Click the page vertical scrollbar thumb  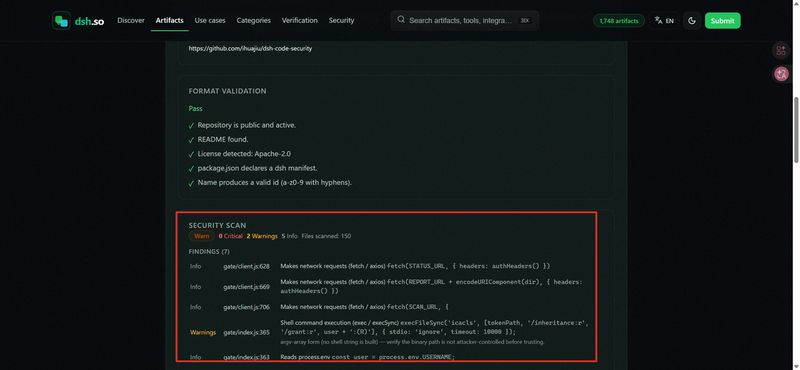796,130
